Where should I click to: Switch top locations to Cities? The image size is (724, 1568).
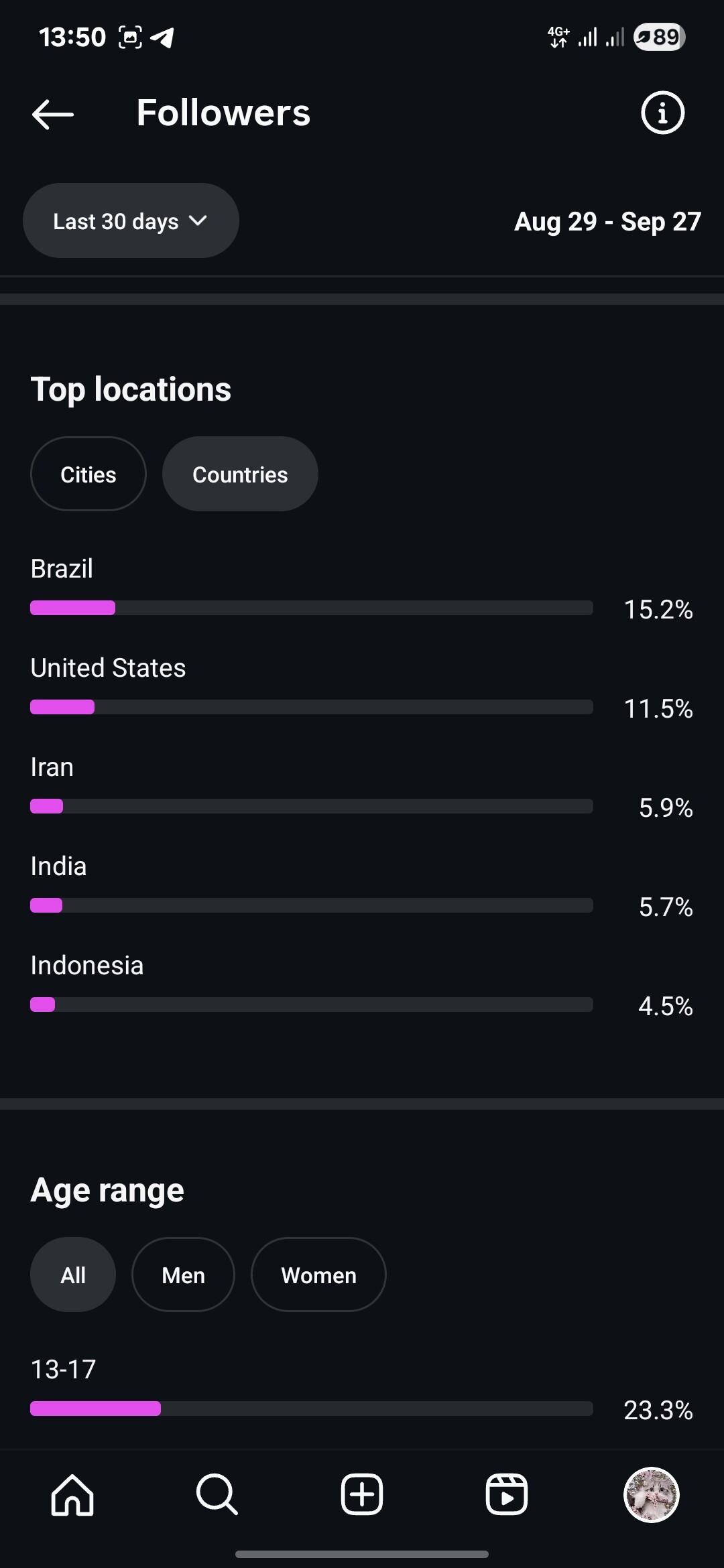88,474
